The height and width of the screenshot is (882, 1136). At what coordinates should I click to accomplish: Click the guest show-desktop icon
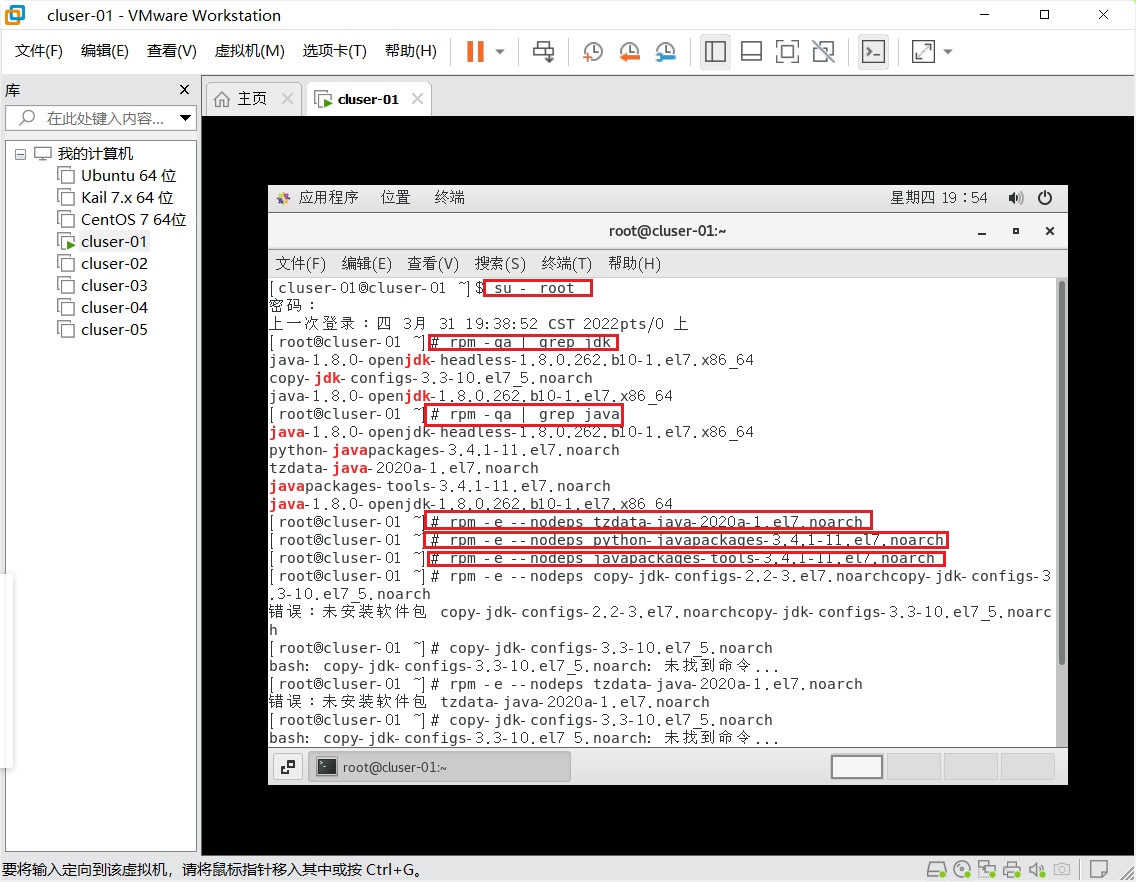point(288,767)
